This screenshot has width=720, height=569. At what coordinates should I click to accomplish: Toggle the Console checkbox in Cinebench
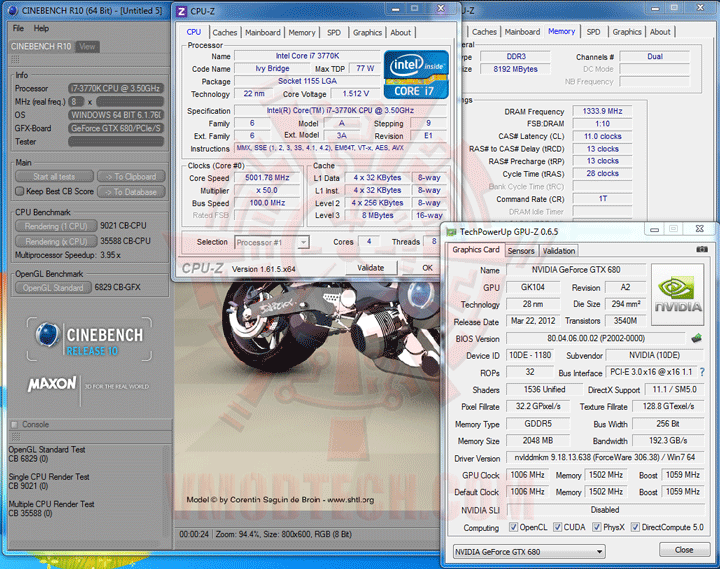click(x=14, y=424)
